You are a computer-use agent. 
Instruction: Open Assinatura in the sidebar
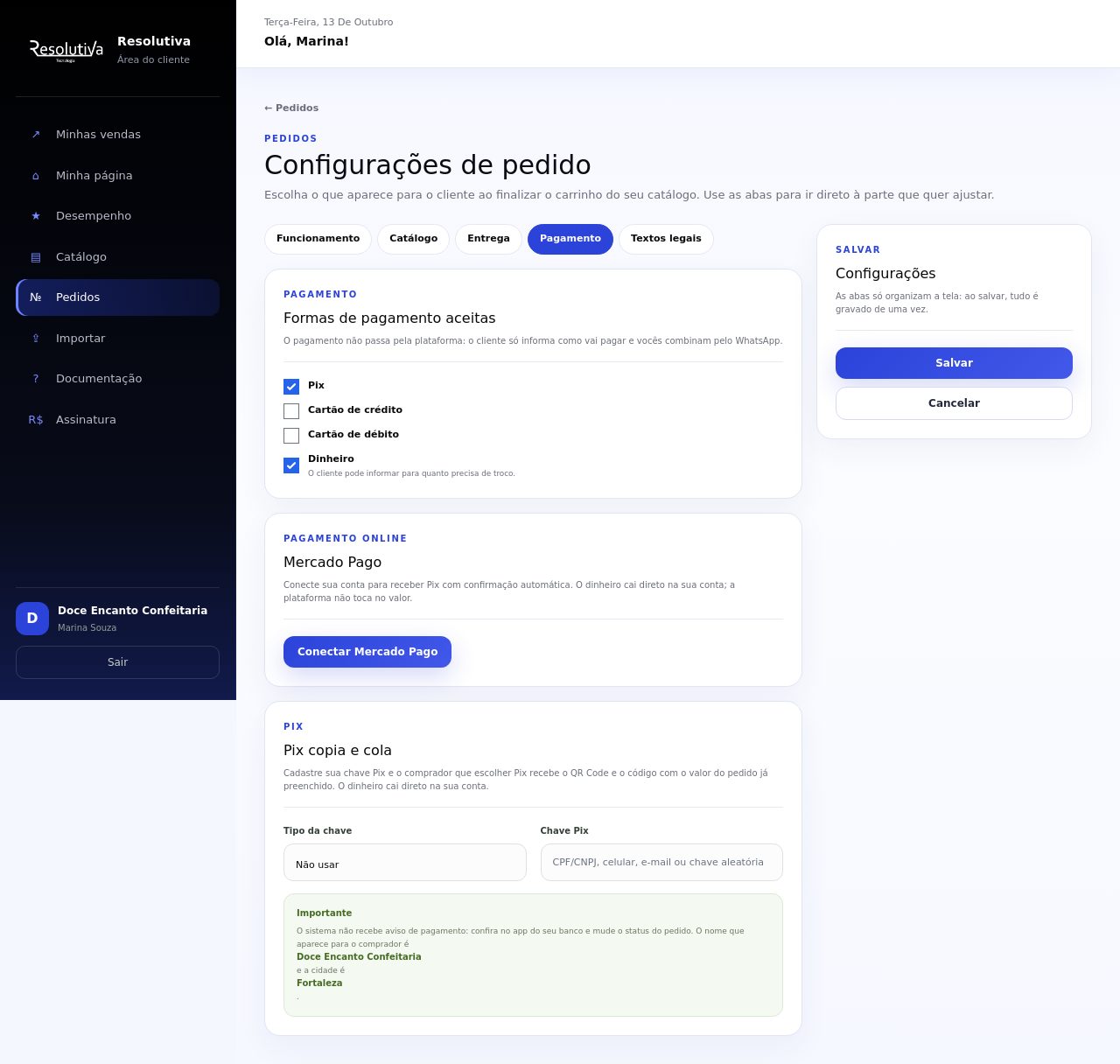tap(117, 420)
